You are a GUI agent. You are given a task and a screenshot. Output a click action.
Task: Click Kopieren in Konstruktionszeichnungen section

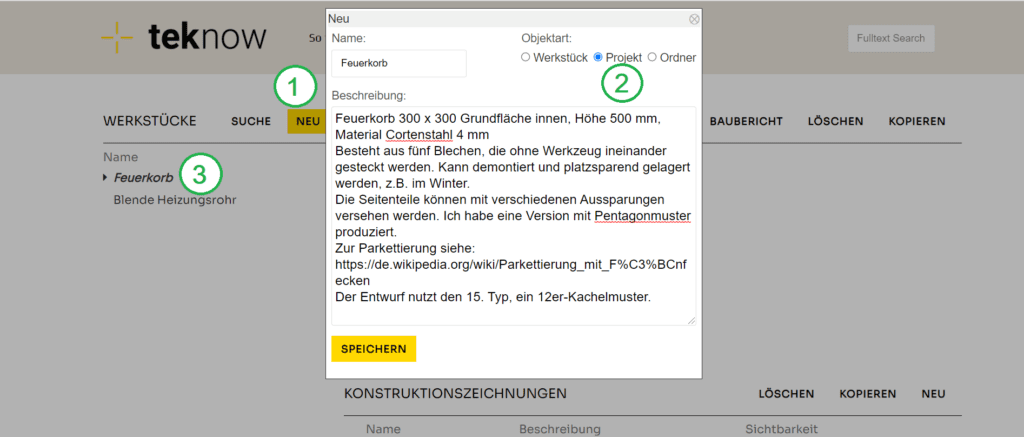(x=868, y=394)
